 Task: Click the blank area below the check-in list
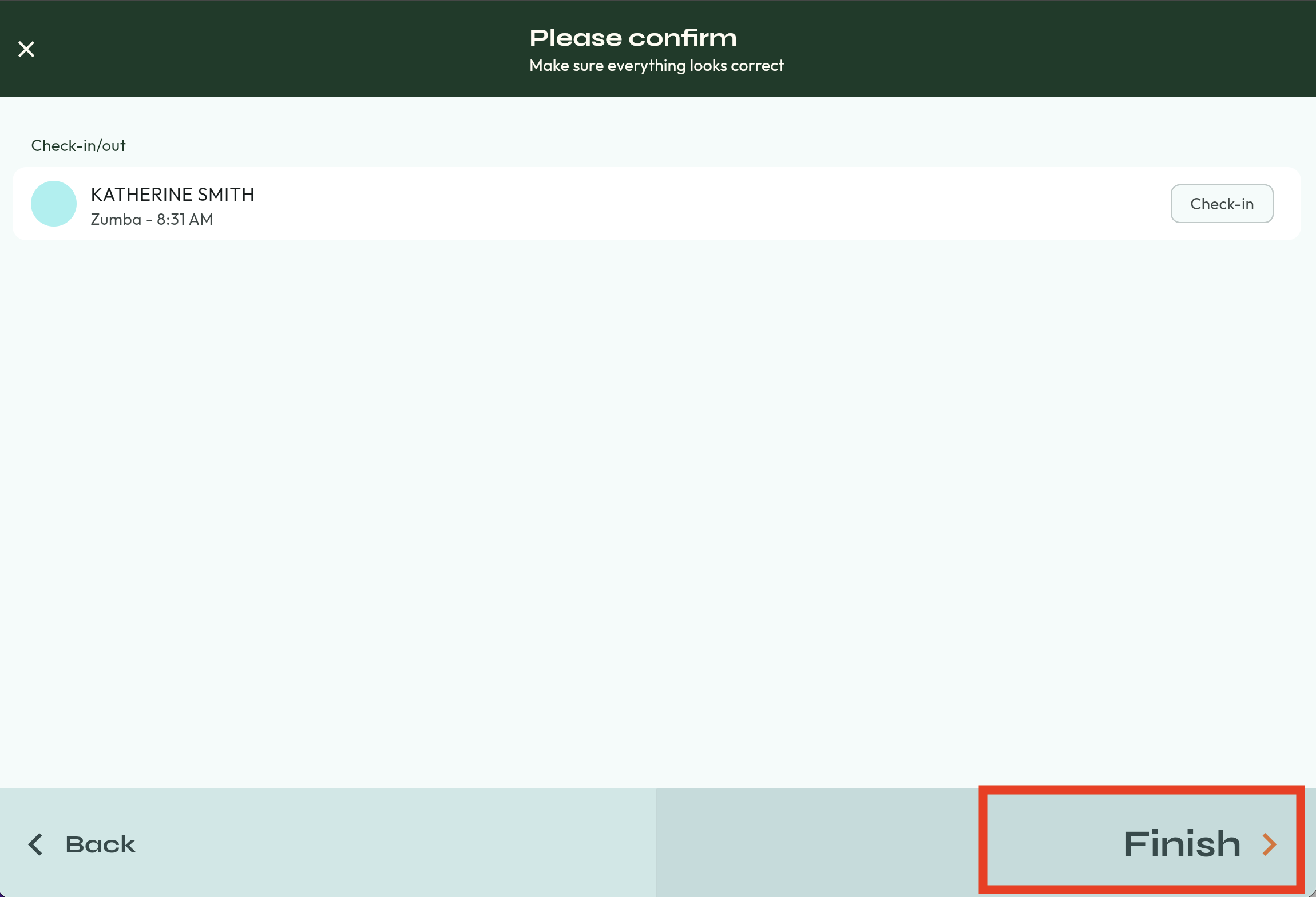pos(658,486)
